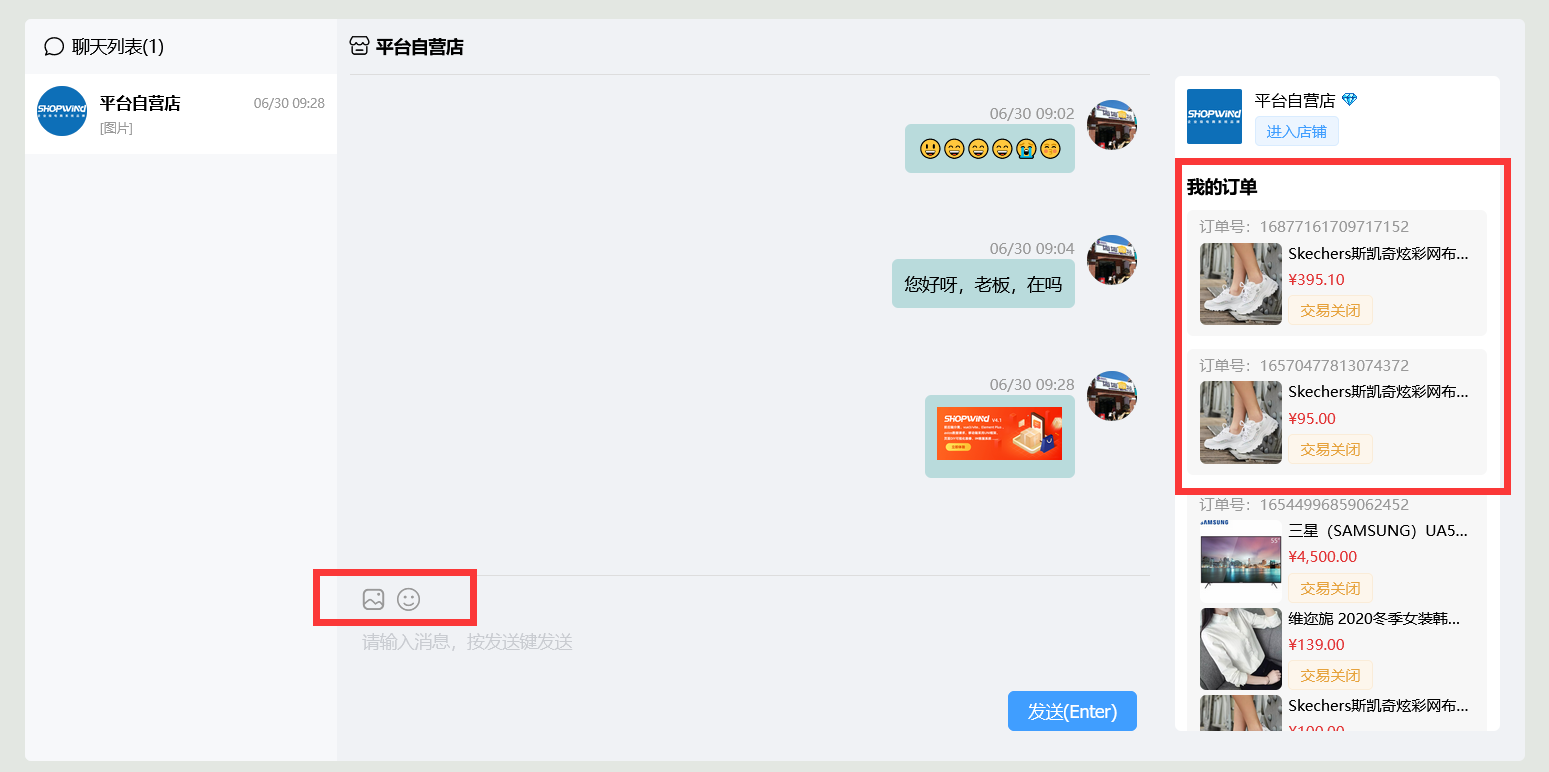
Task: Click 交易关闭 tag under ¥395.10 order
Action: pyautogui.click(x=1330, y=310)
